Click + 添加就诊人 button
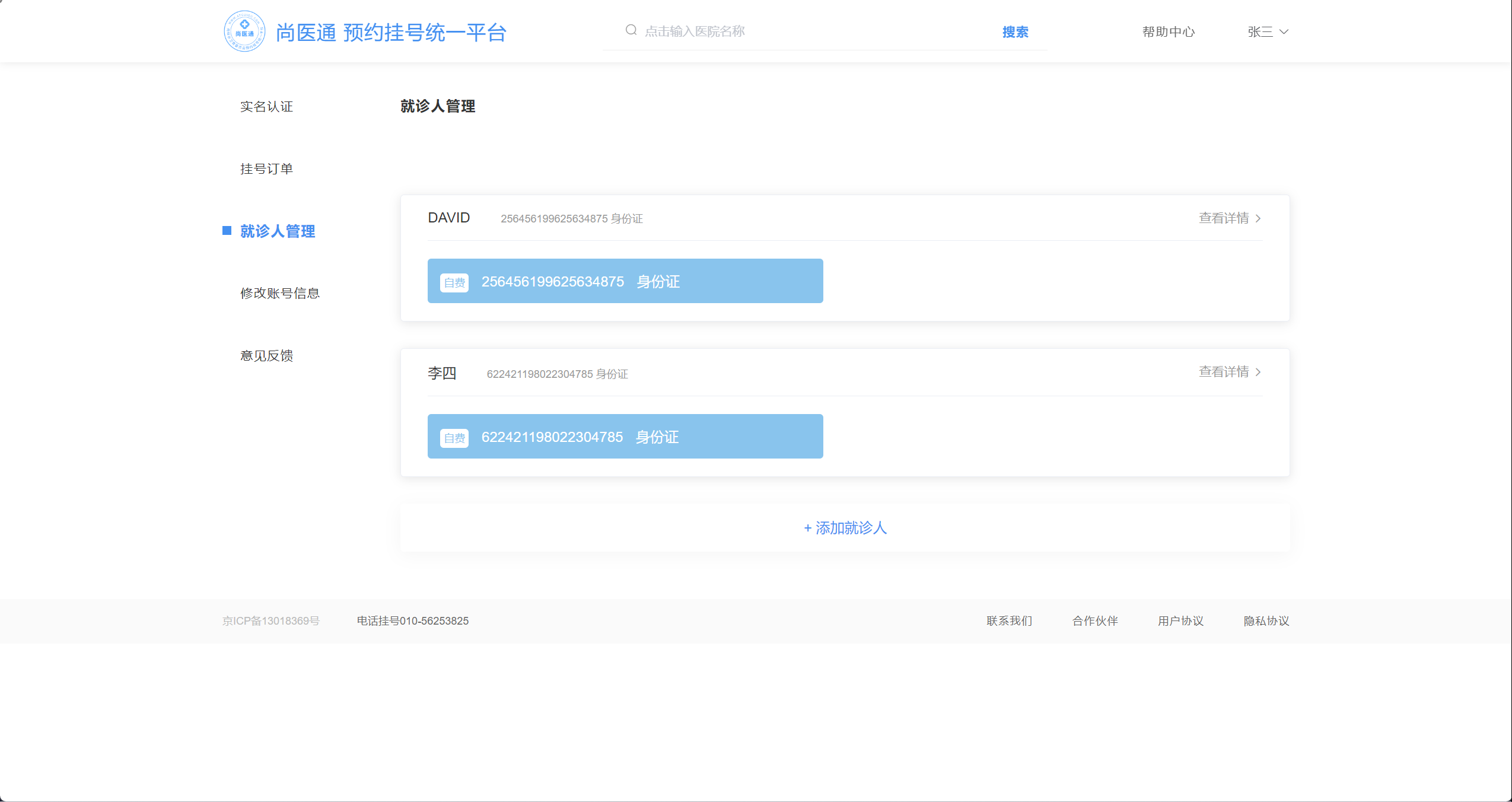The width and height of the screenshot is (1512, 802). (x=845, y=528)
